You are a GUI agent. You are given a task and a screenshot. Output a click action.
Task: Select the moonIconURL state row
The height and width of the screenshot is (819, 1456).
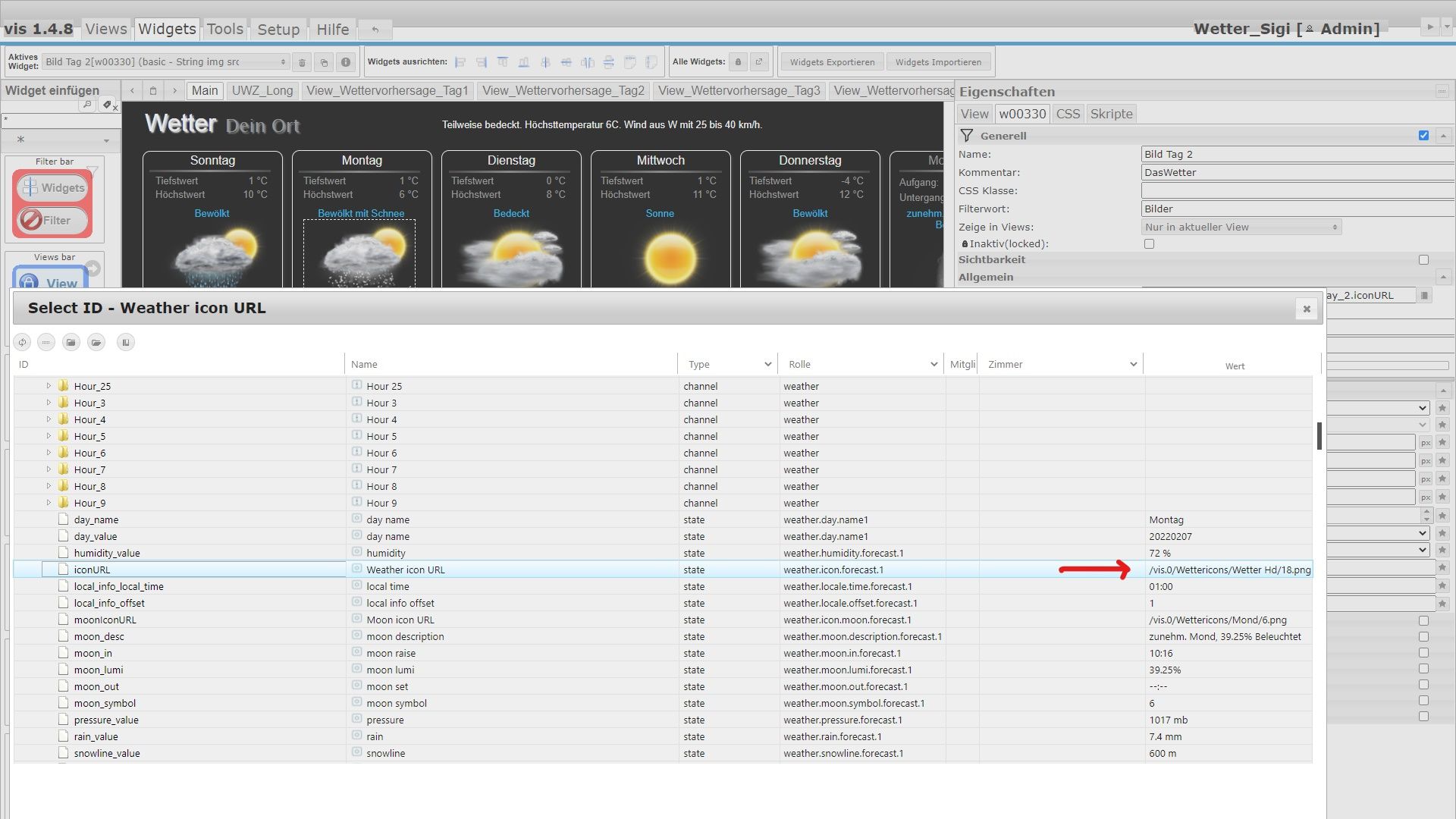coord(105,620)
